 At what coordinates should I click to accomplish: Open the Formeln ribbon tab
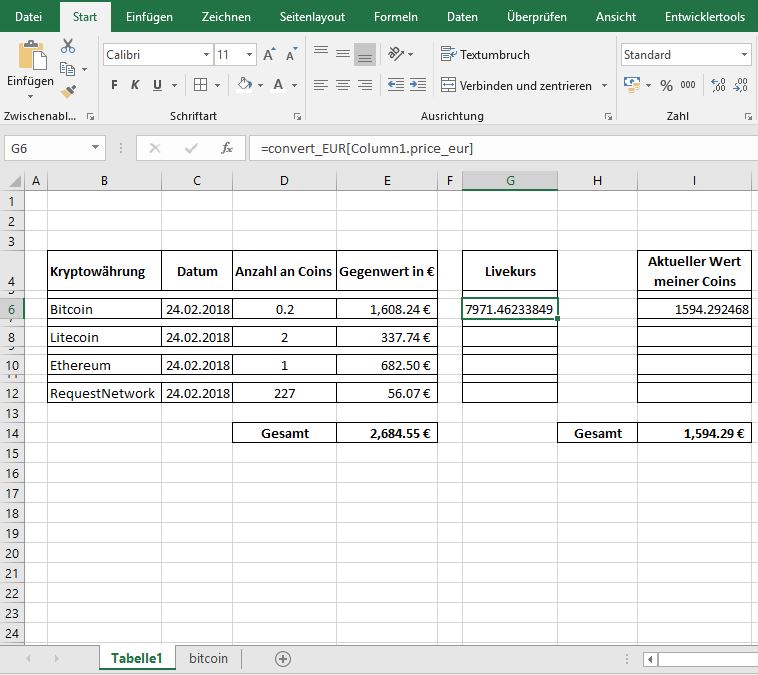click(396, 17)
